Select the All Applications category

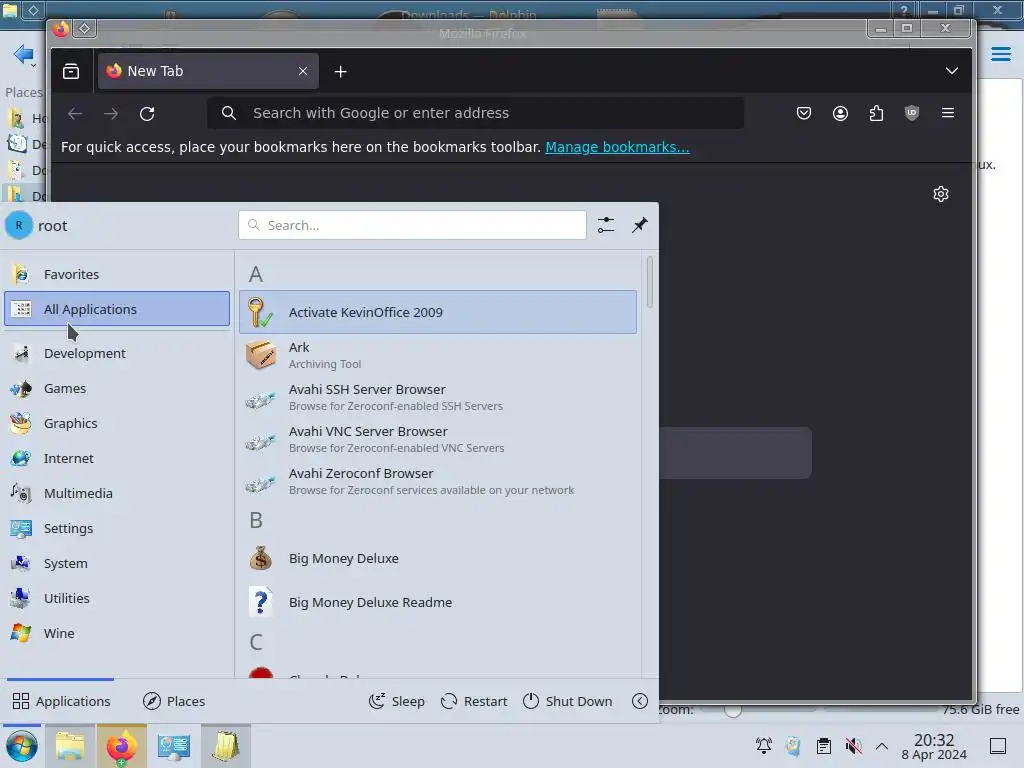point(117,309)
